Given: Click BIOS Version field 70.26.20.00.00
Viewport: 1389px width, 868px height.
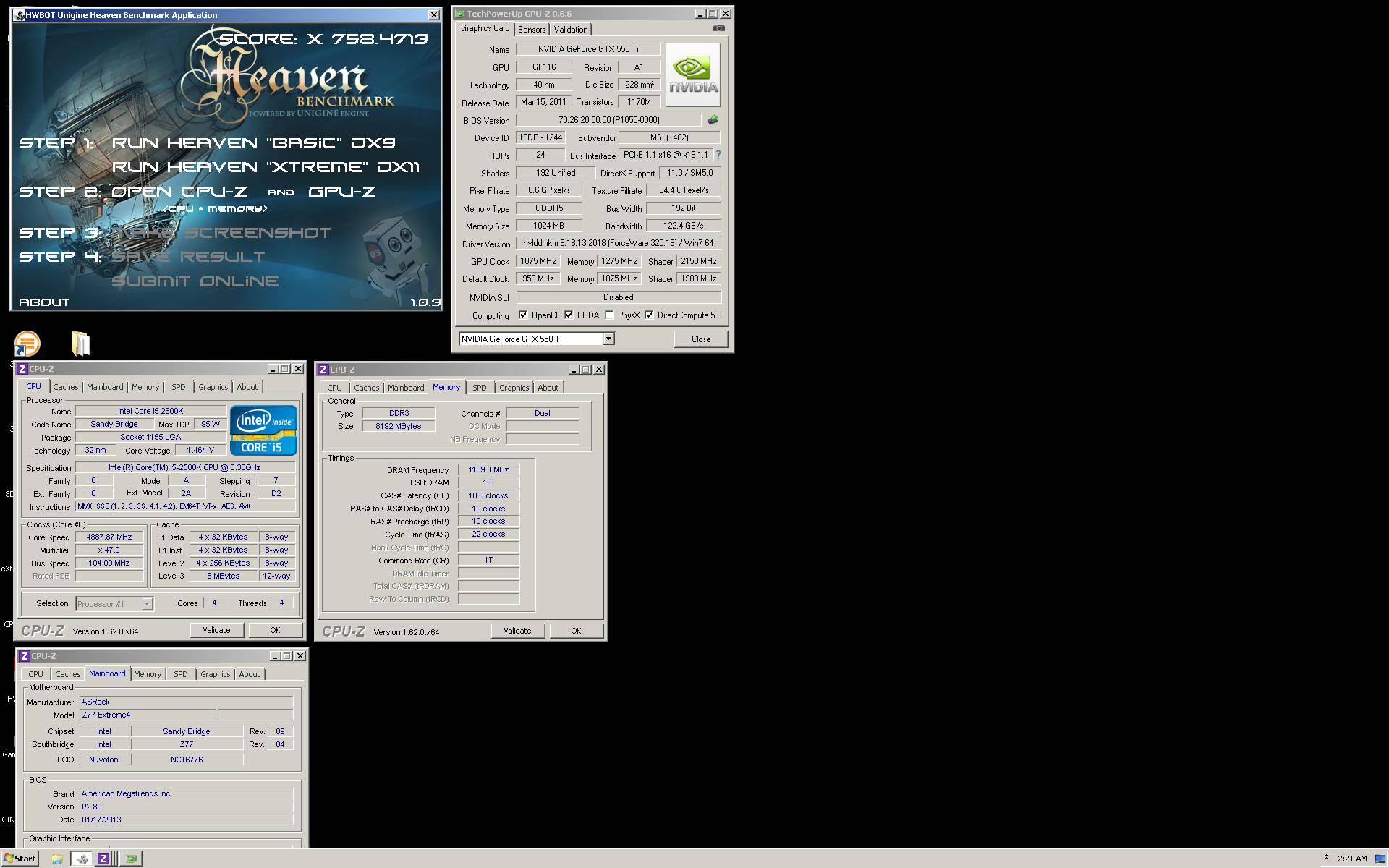Looking at the screenshot, I should click(608, 120).
